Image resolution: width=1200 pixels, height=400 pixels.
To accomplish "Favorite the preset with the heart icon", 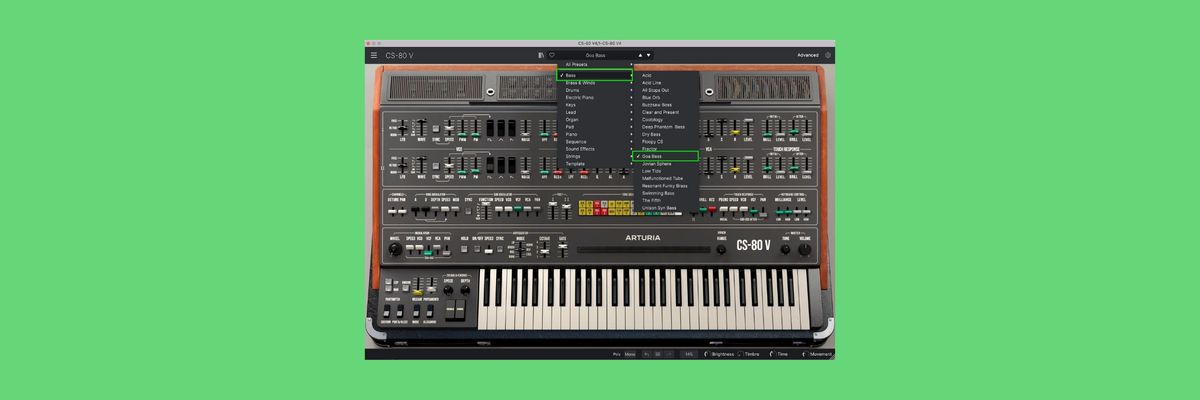I will [x=552, y=55].
